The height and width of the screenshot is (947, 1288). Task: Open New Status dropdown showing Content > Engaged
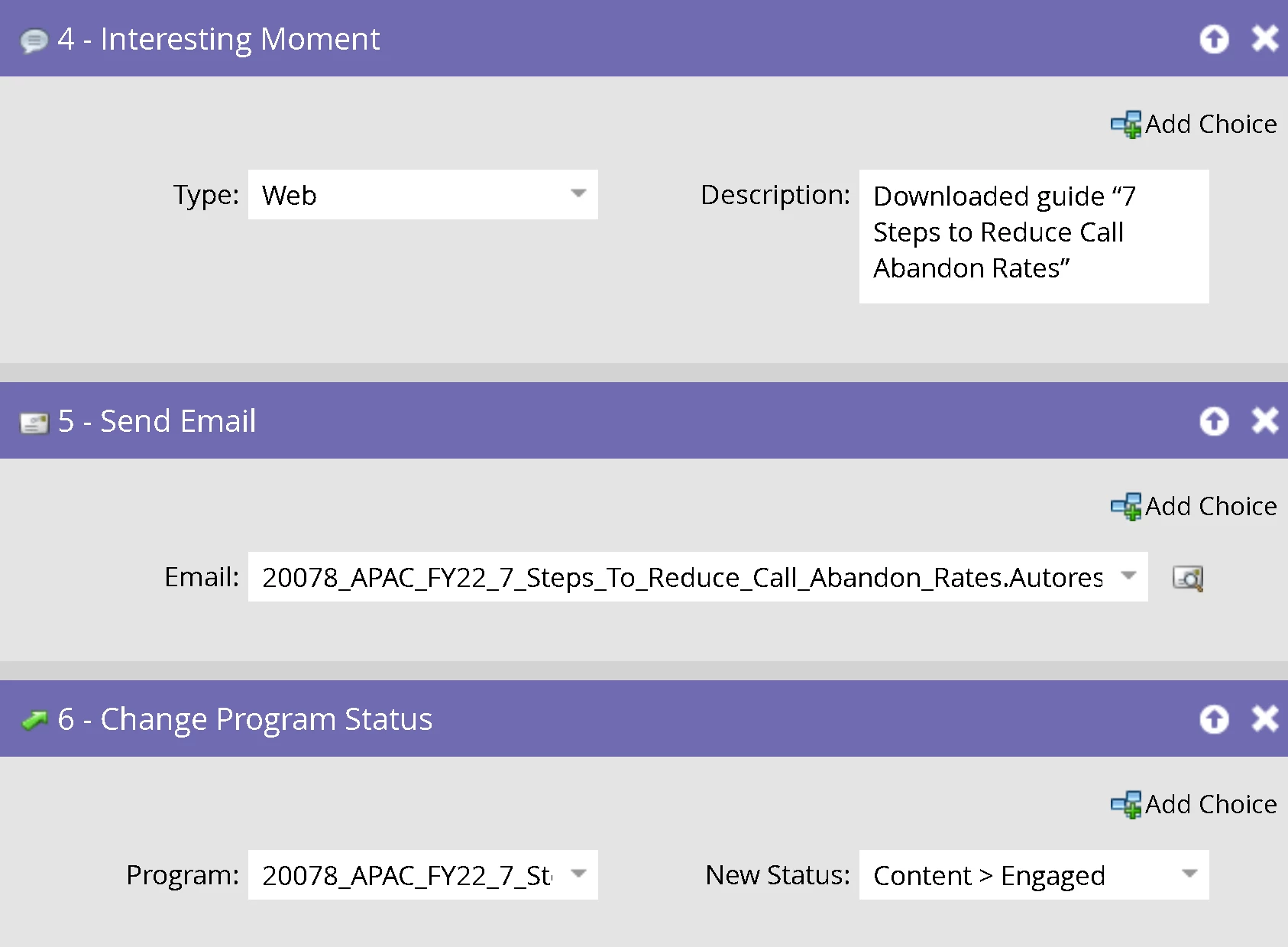pyautogui.click(x=1034, y=874)
